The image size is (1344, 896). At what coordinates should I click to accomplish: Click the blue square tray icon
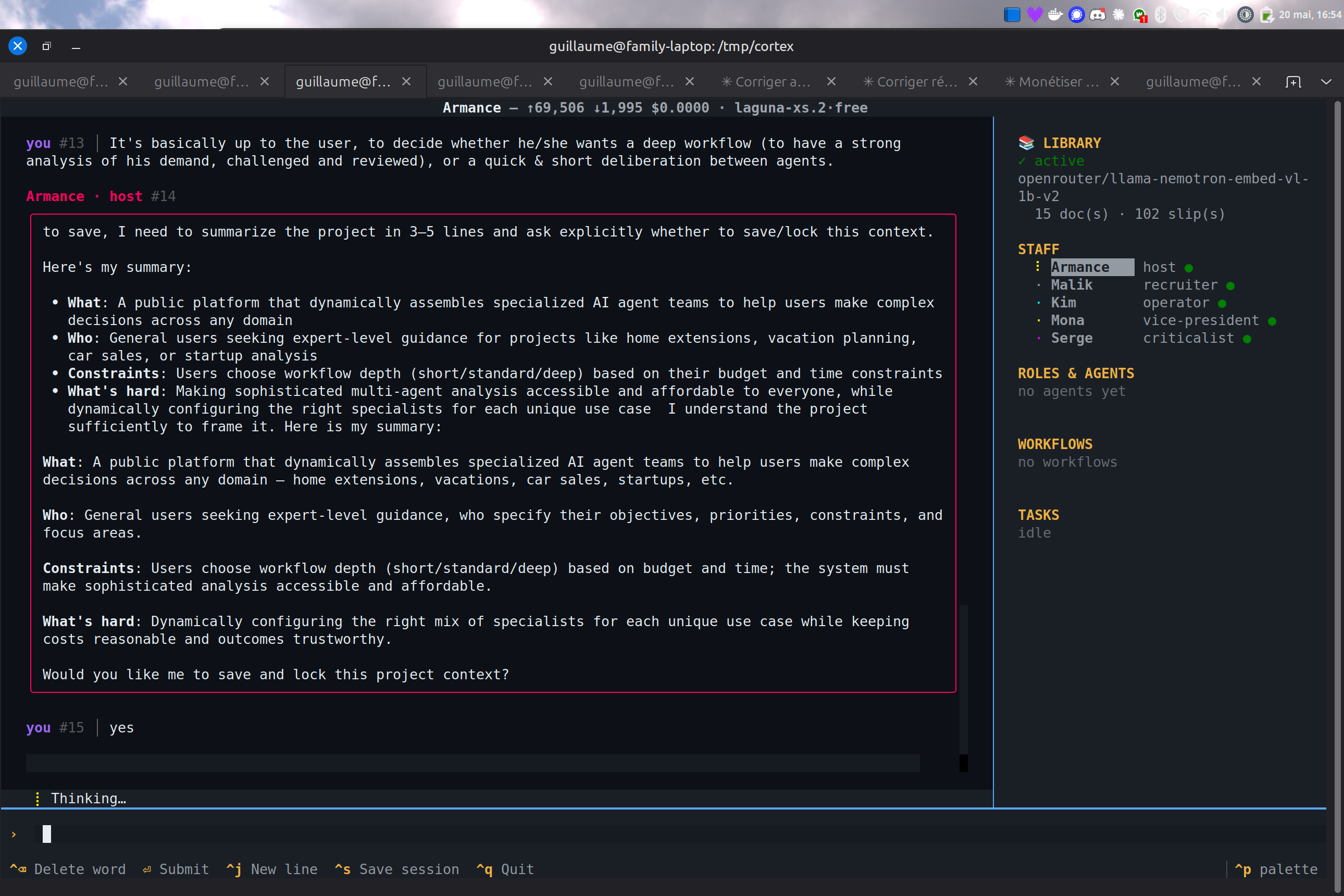[1012, 15]
